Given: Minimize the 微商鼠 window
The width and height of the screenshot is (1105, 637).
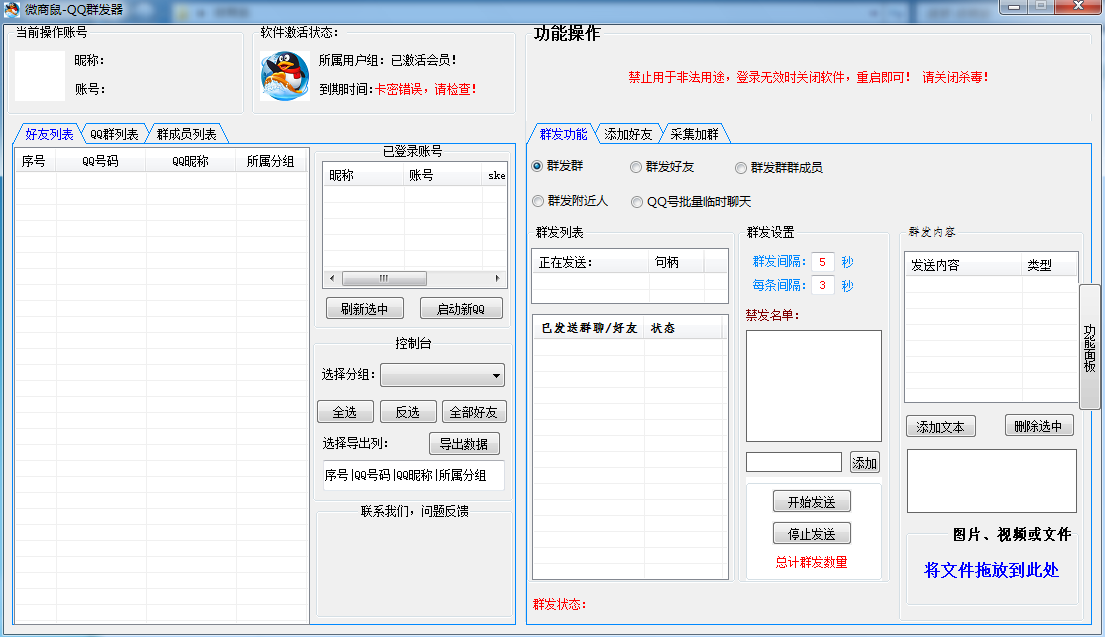Looking at the screenshot, I should point(1014,7).
